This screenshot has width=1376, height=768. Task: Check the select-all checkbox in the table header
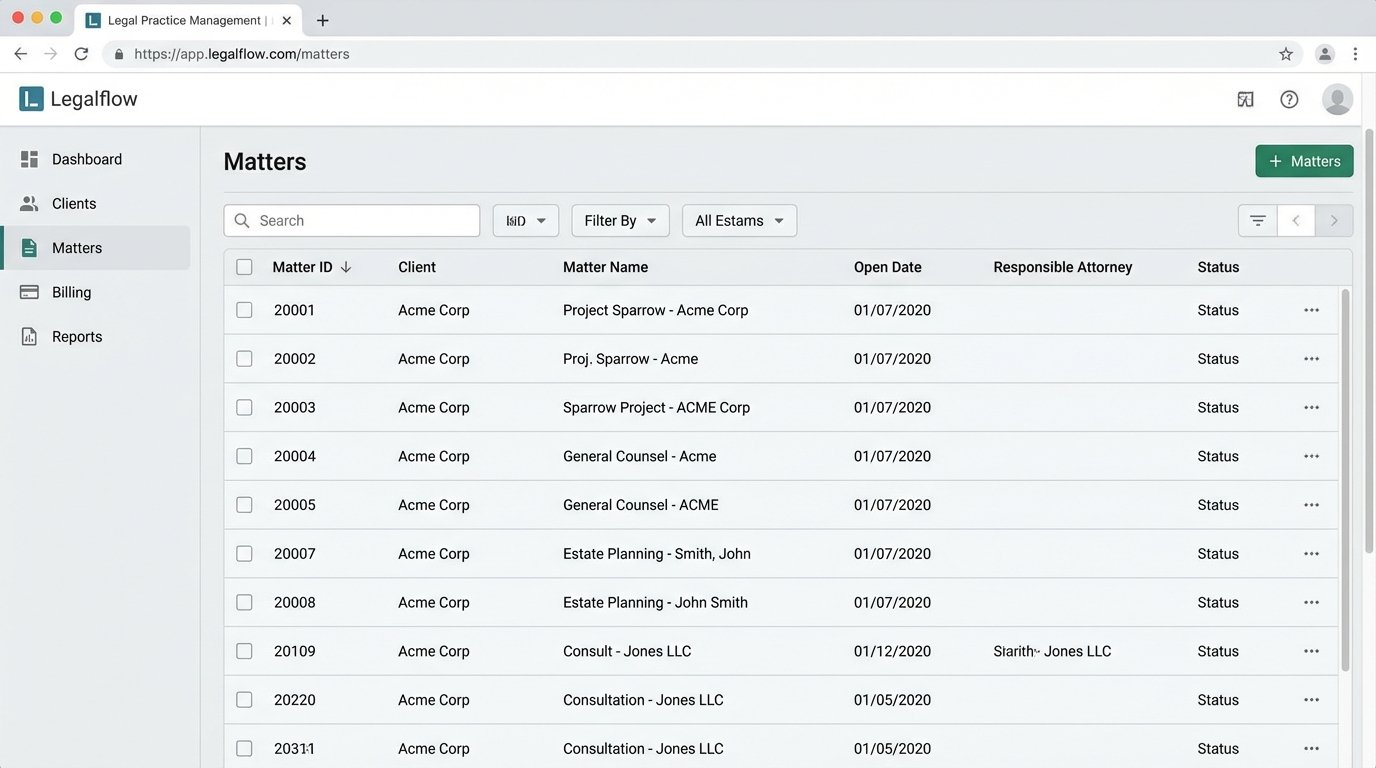point(244,267)
